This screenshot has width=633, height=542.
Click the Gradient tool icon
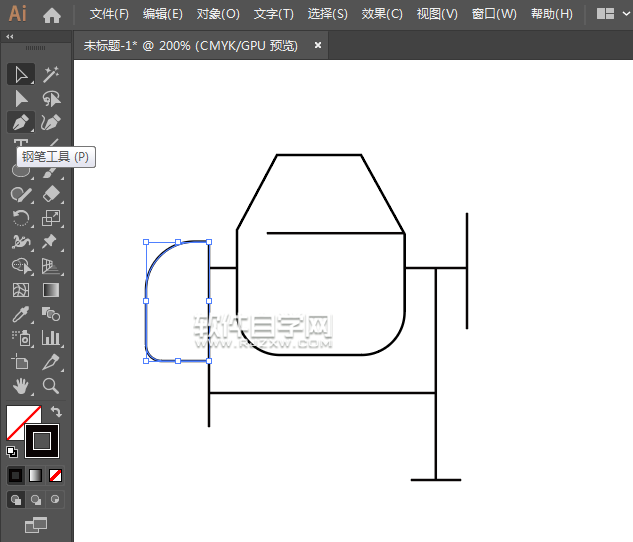(51, 290)
